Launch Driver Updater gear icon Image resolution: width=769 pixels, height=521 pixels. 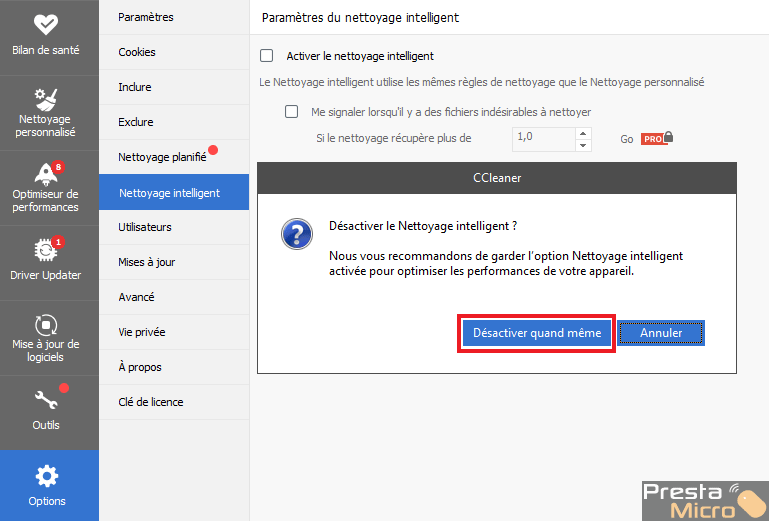coord(46,250)
